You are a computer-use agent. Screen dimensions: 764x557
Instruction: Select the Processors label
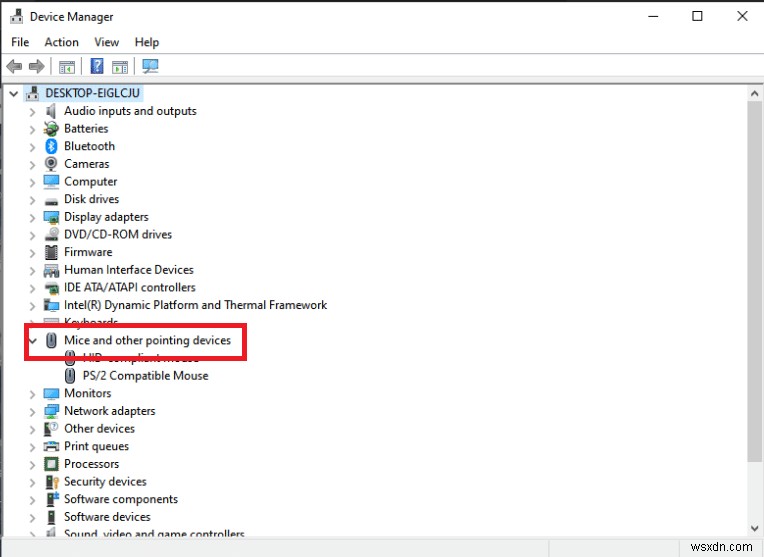[92, 464]
